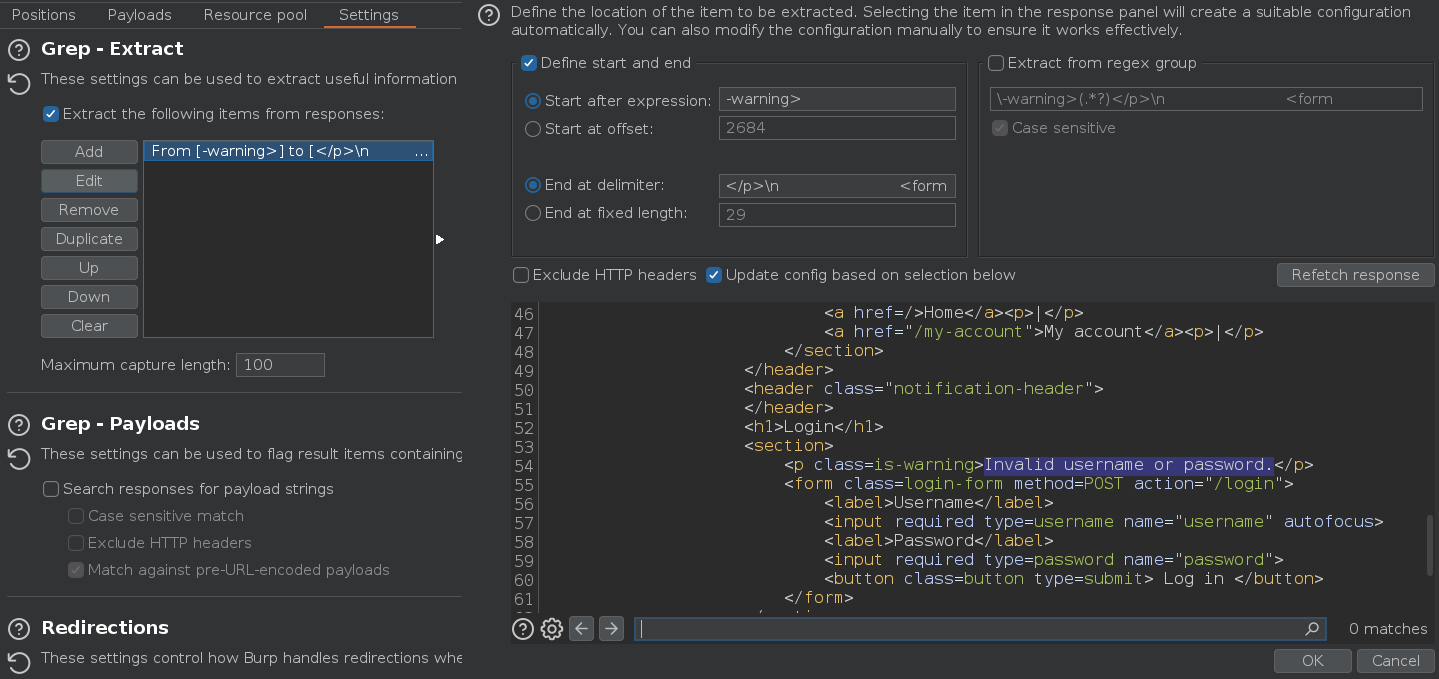Click the Maximum capture length field
The width and height of the screenshot is (1439, 679).
click(280, 365)
